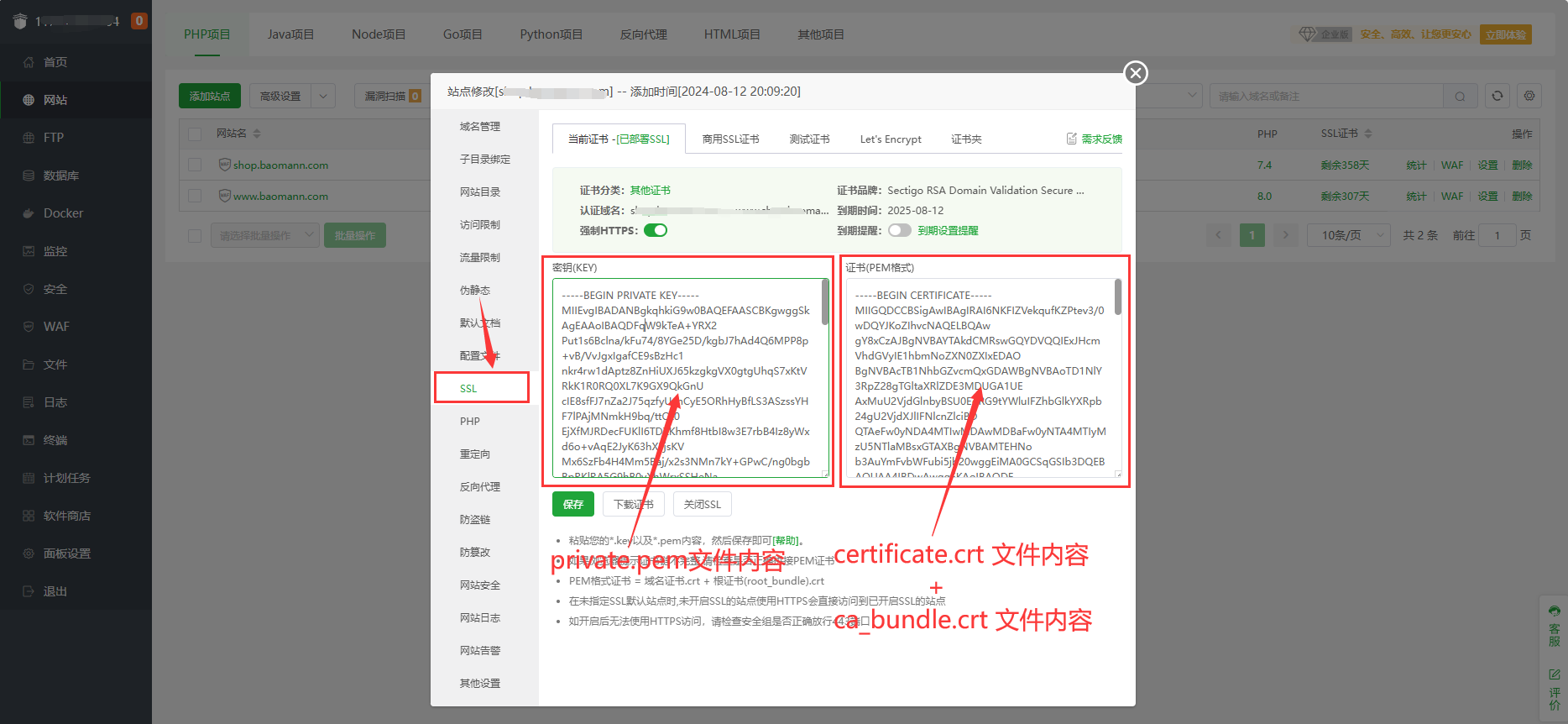Check the checkbox beside batch operation selector

tap(195, 236)
